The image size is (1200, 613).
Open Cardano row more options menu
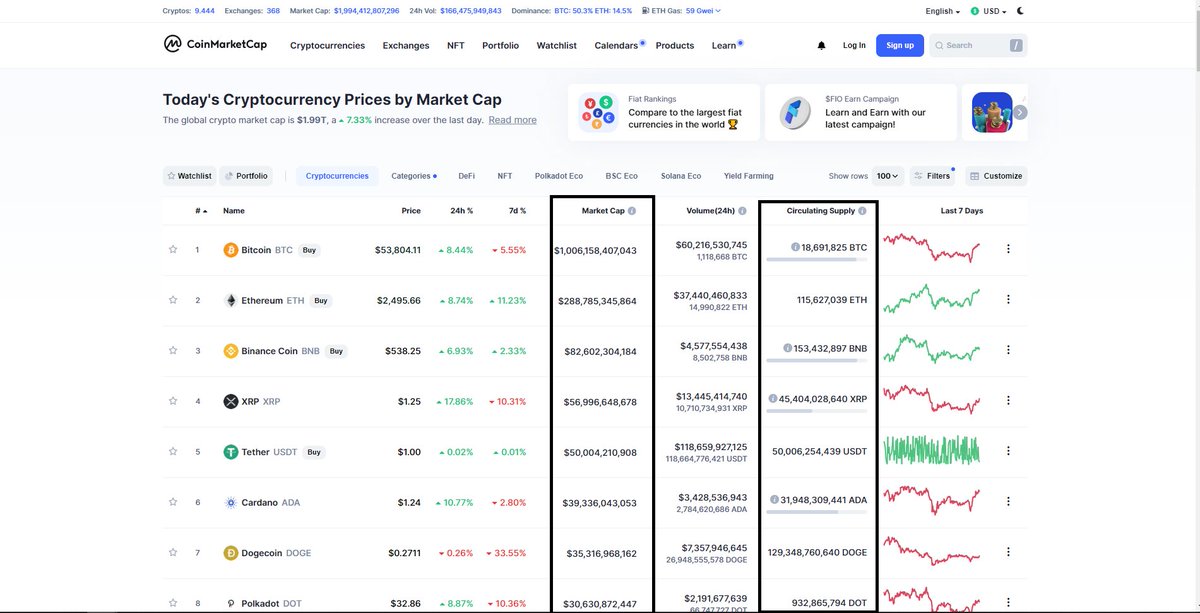tap(1008, 501)
